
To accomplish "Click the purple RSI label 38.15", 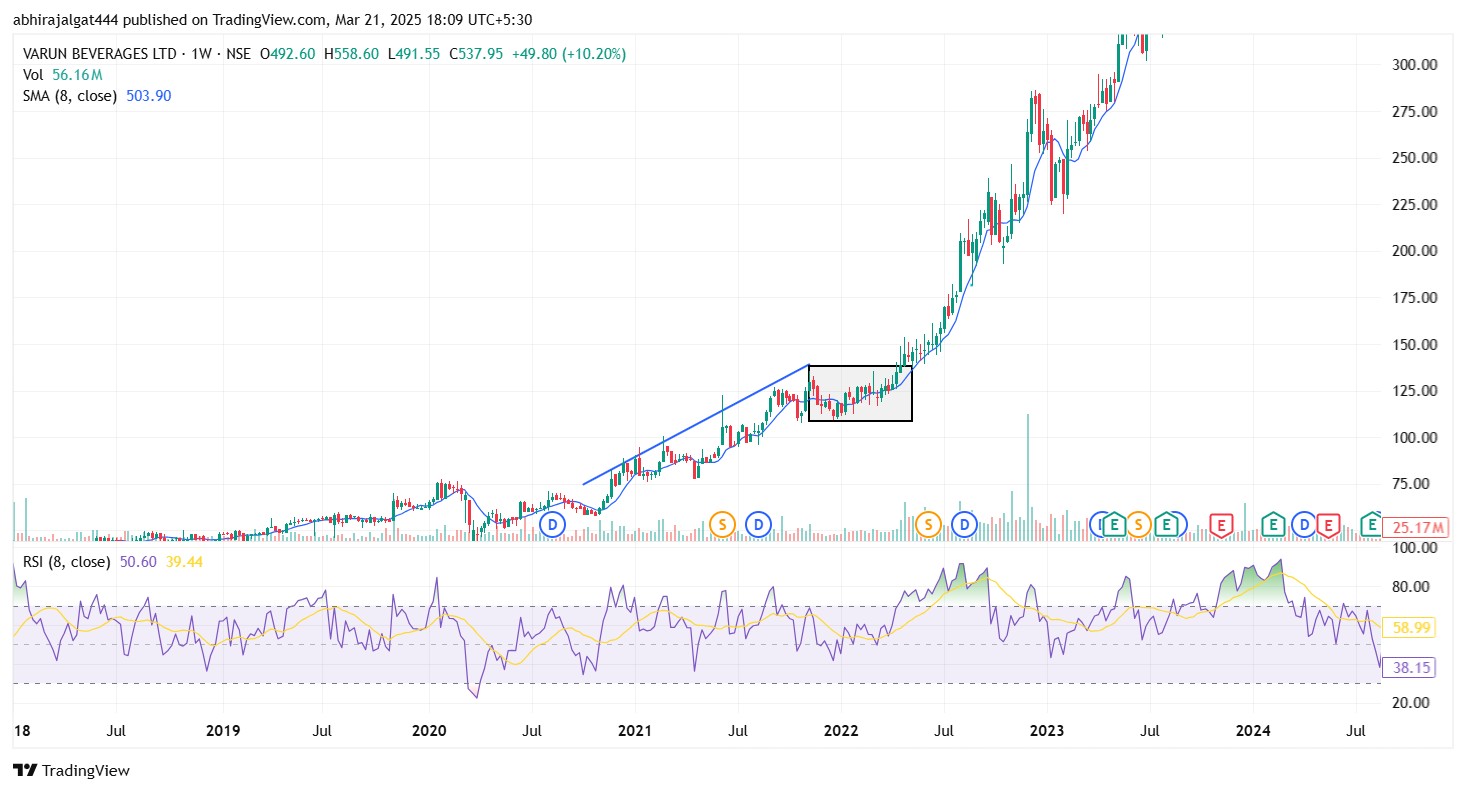I will 1408,668.
